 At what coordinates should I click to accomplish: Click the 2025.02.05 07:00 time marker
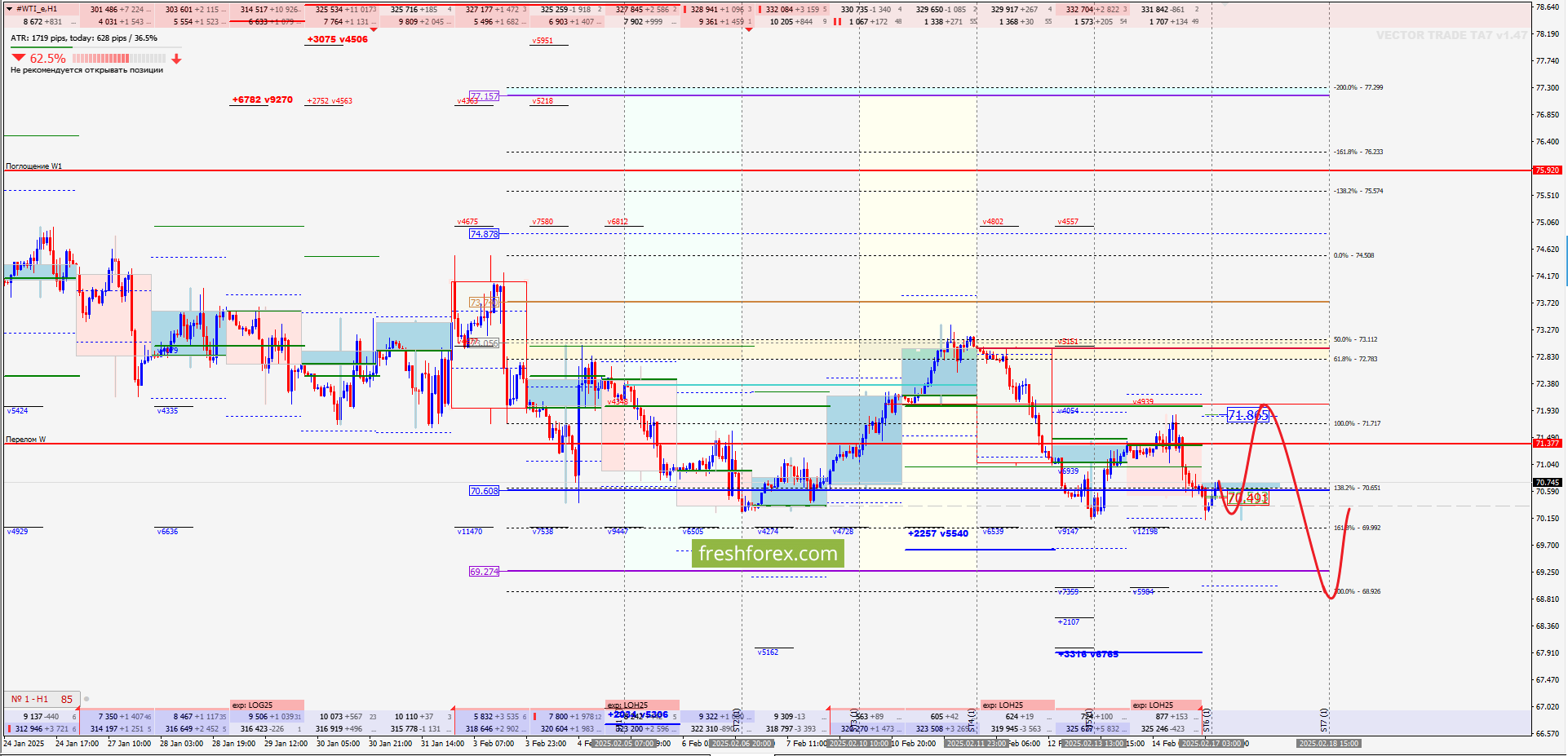tap(625, 744)
